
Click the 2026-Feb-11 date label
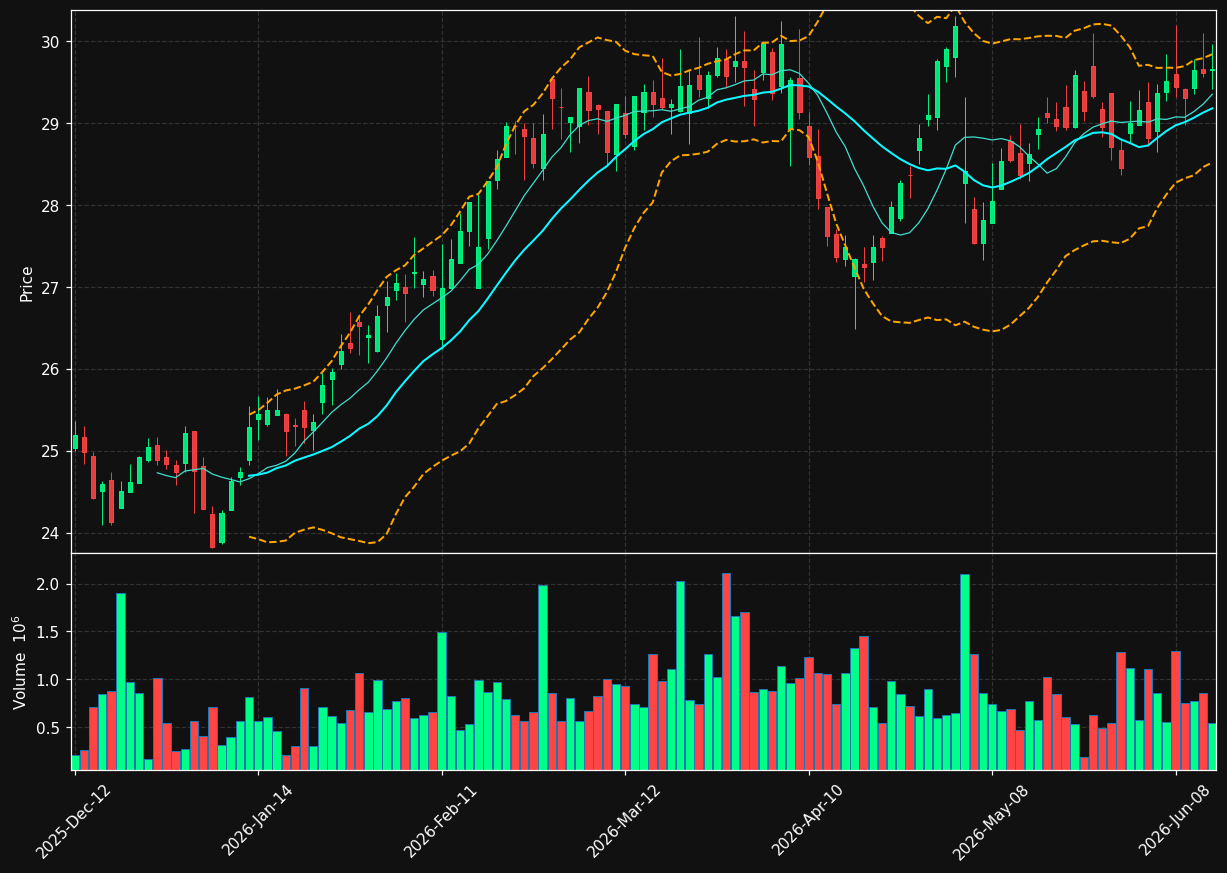[x=440, y=821]
